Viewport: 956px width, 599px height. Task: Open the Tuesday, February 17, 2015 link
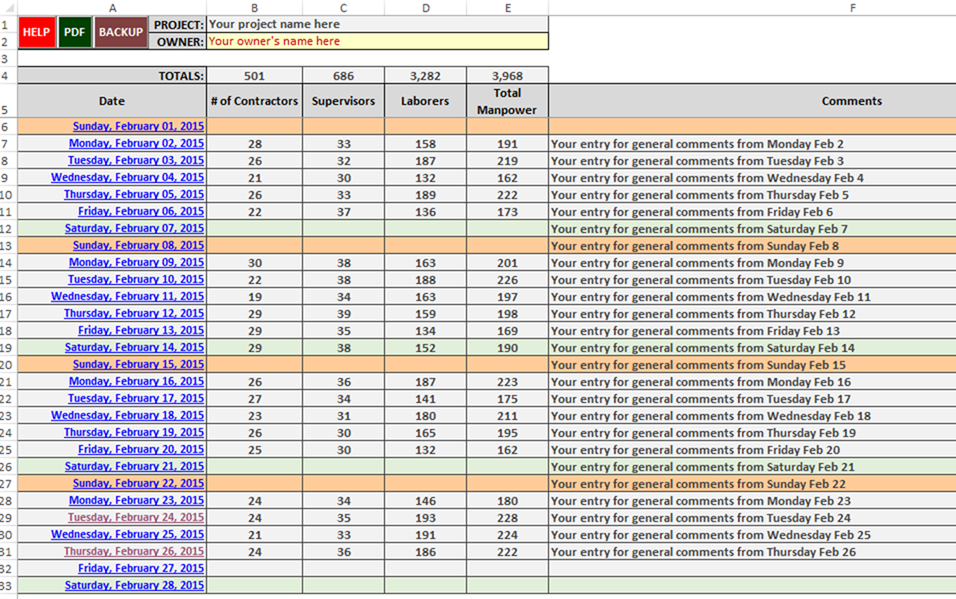tap(136, 398)
